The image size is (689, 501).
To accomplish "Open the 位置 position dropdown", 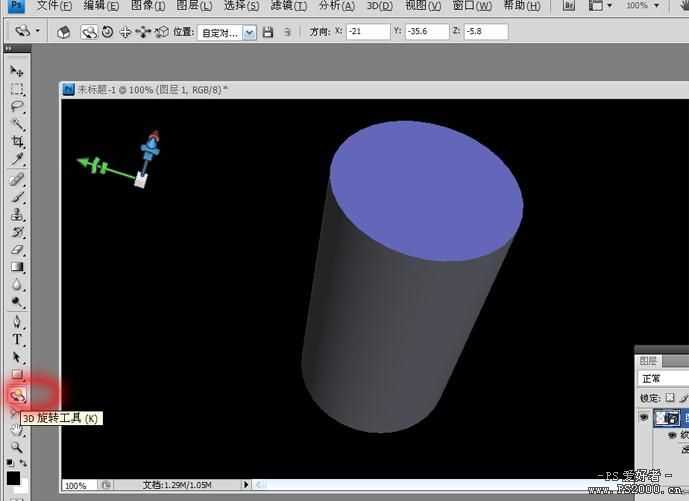I will coord(227,32).
